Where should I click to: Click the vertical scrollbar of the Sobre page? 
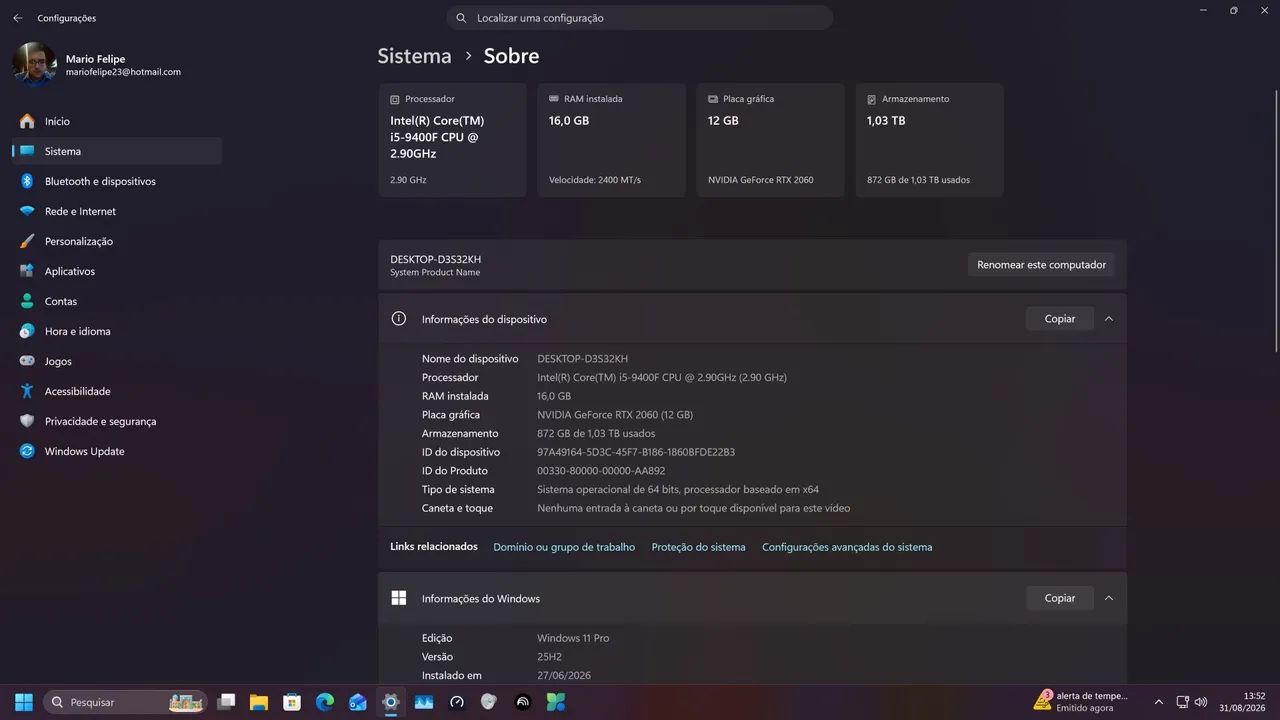tap(1275, 220)
